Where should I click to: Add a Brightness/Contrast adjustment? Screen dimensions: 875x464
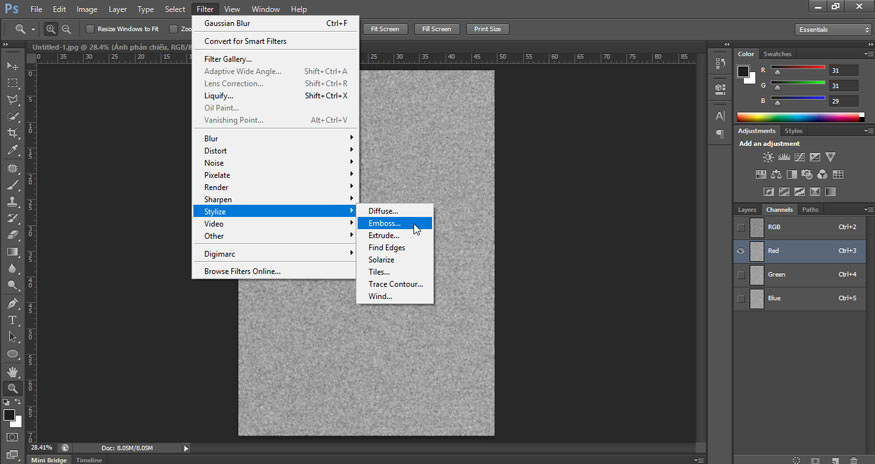(x=768, y=157)
